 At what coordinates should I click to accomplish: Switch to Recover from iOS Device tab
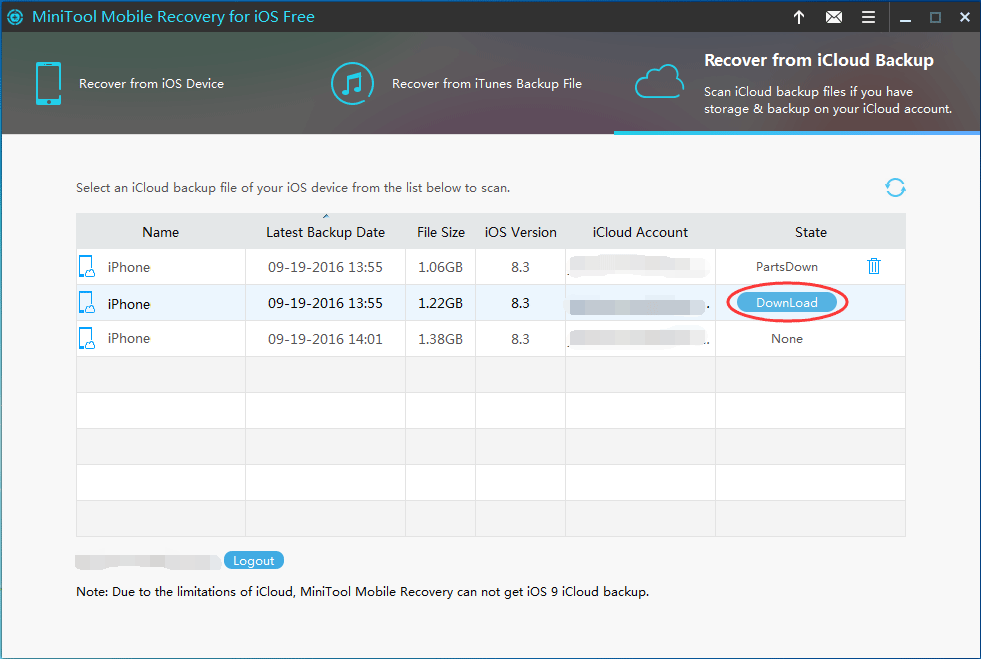pyautogui.click(x=151, y=84)
